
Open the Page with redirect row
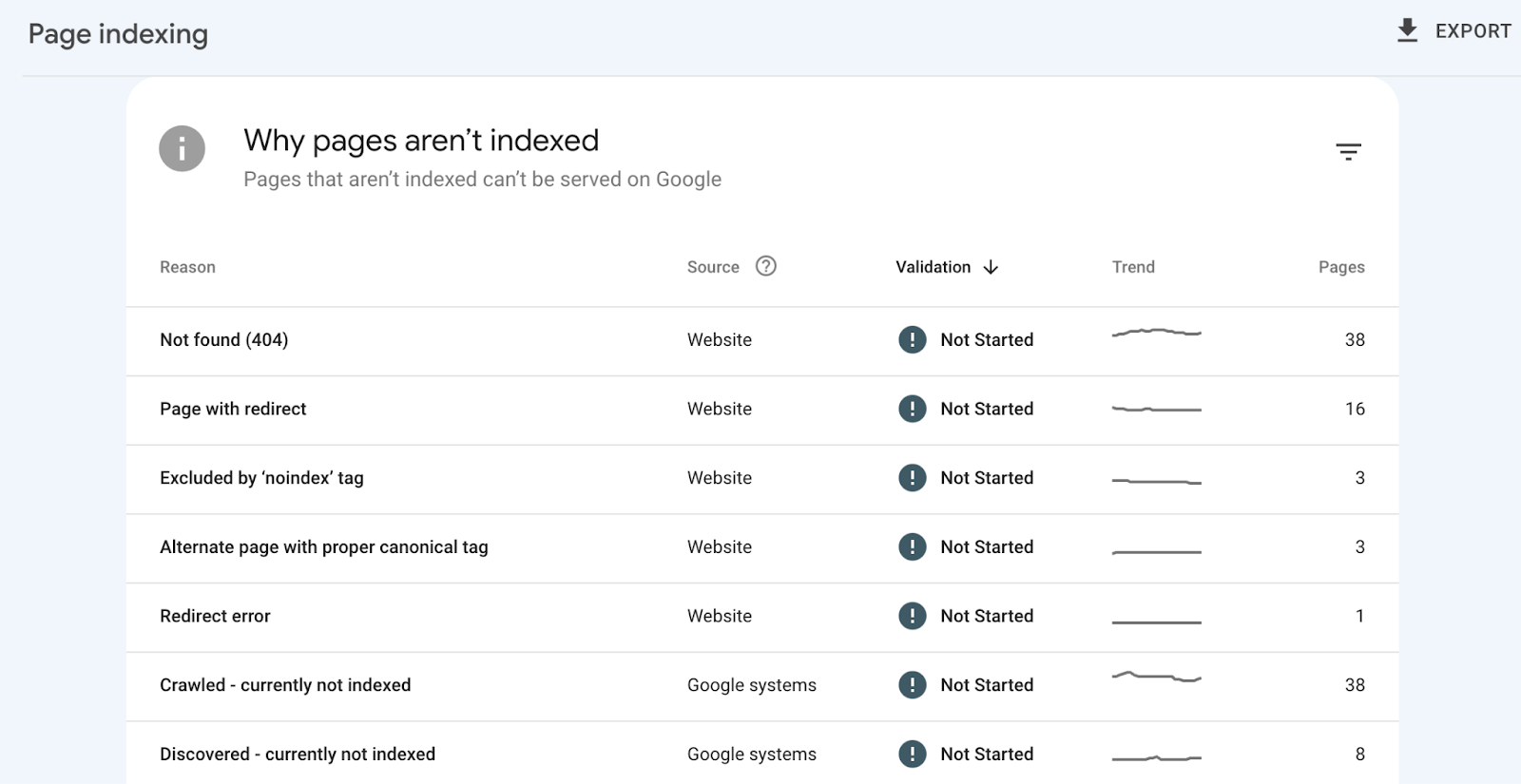762,410
